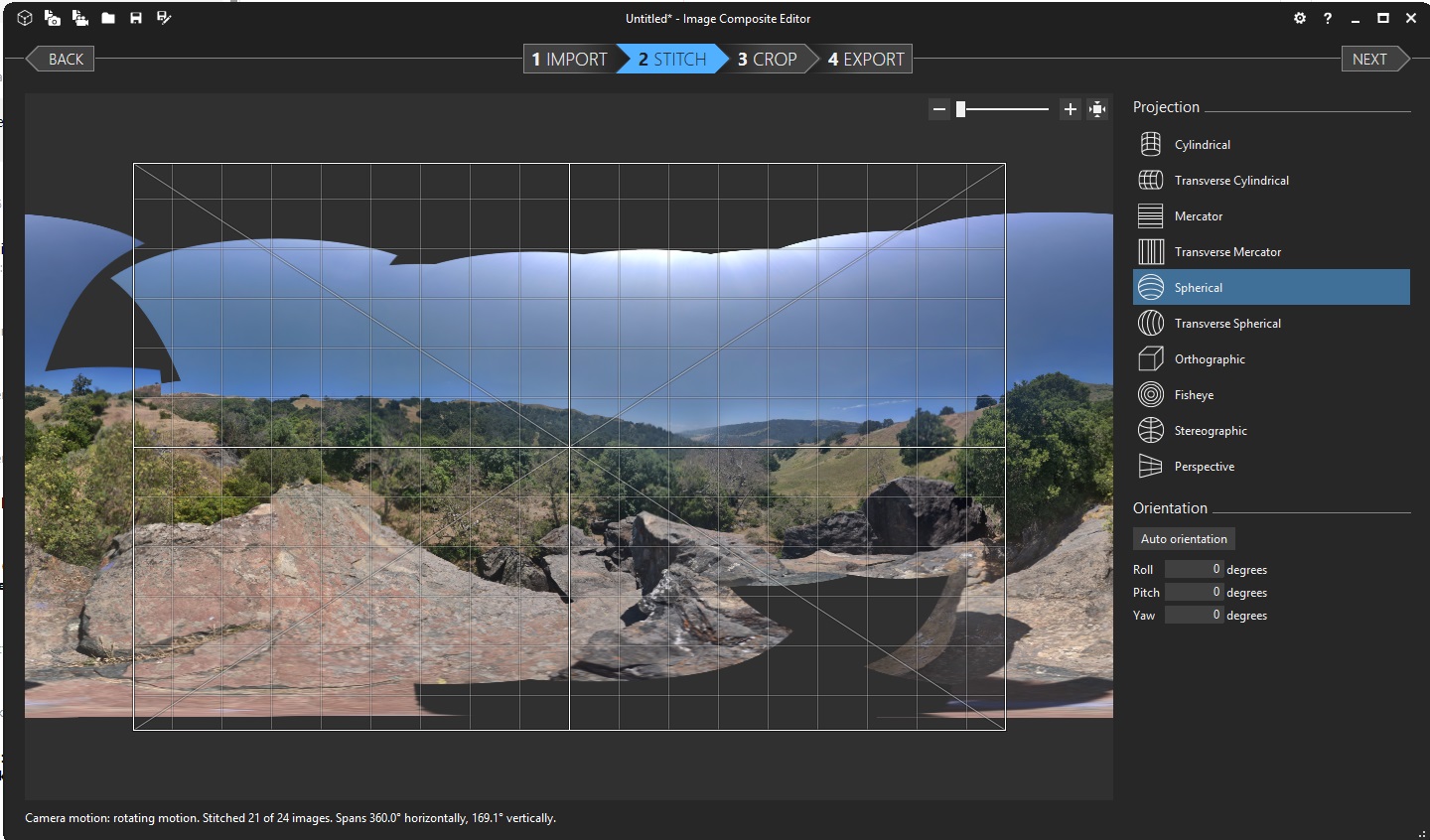Zoom in with the plus button

coord(1070,109)
